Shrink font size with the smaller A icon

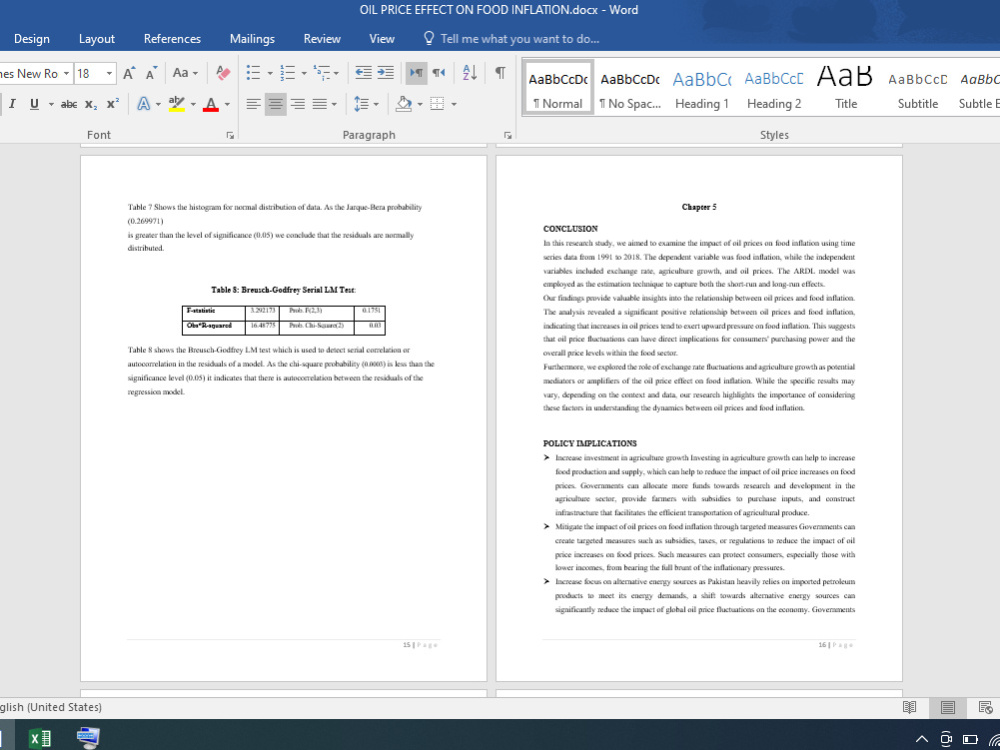(151, 73)
